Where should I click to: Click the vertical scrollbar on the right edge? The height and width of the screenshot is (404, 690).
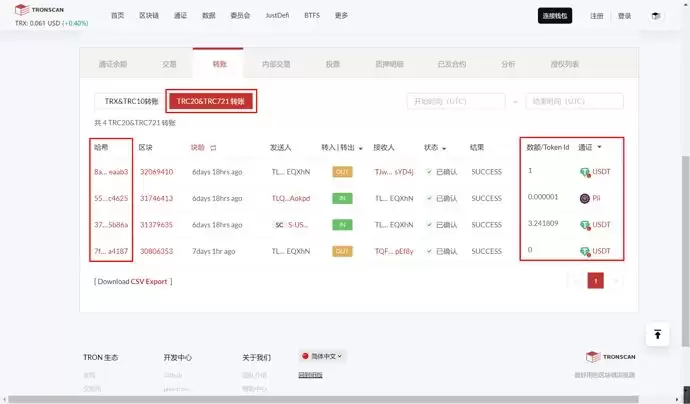pyautogui.click(x=686, y=251)
